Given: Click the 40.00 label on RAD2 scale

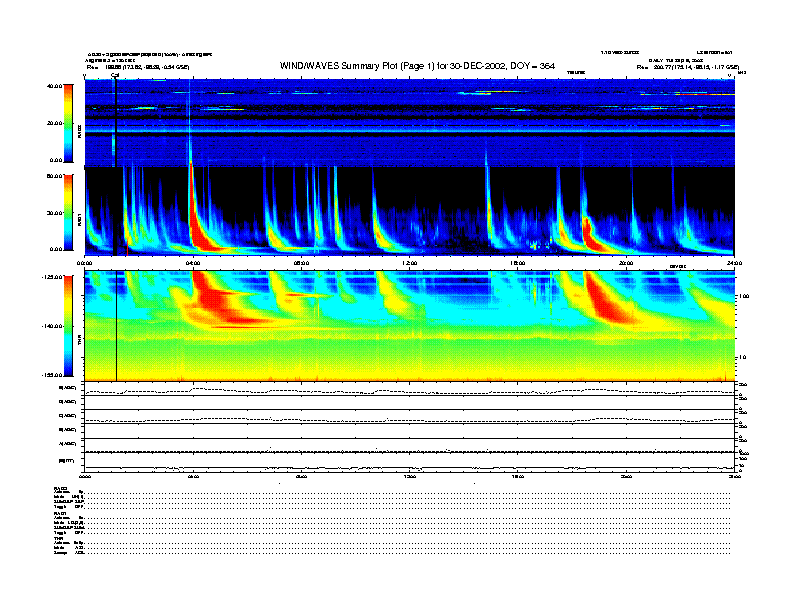Looking at the screenshot, I should tap(54, 86).
